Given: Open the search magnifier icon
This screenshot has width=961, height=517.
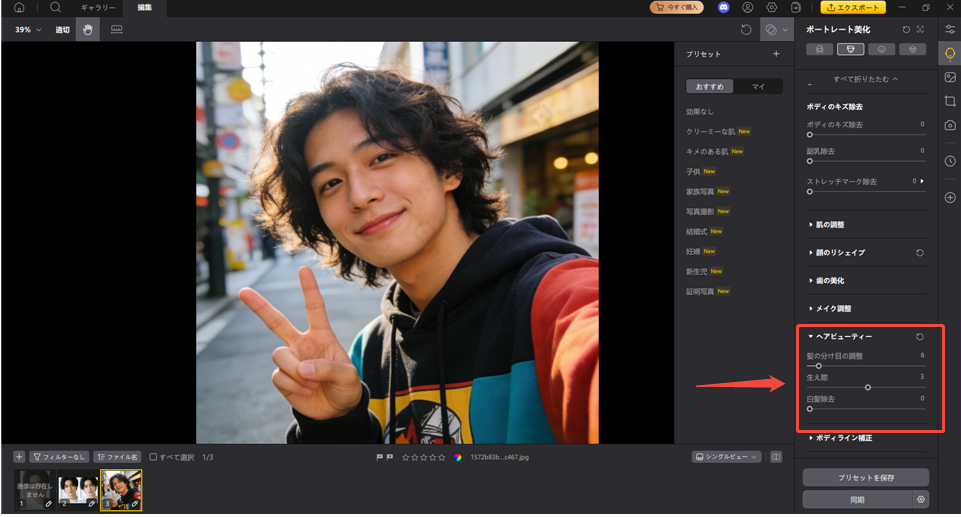Looking at the screenshot, I should coord(55,7).
